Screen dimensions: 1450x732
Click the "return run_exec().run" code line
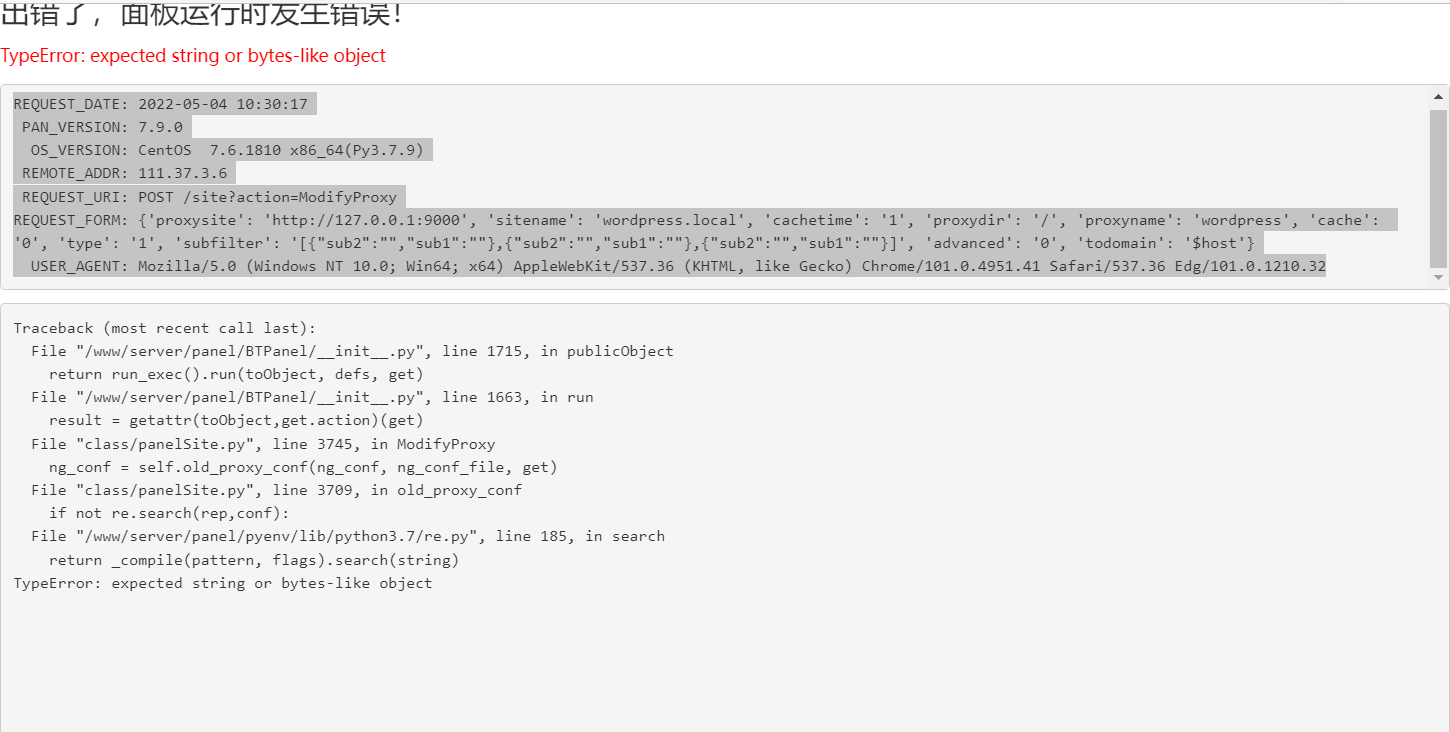coord(236,374)
